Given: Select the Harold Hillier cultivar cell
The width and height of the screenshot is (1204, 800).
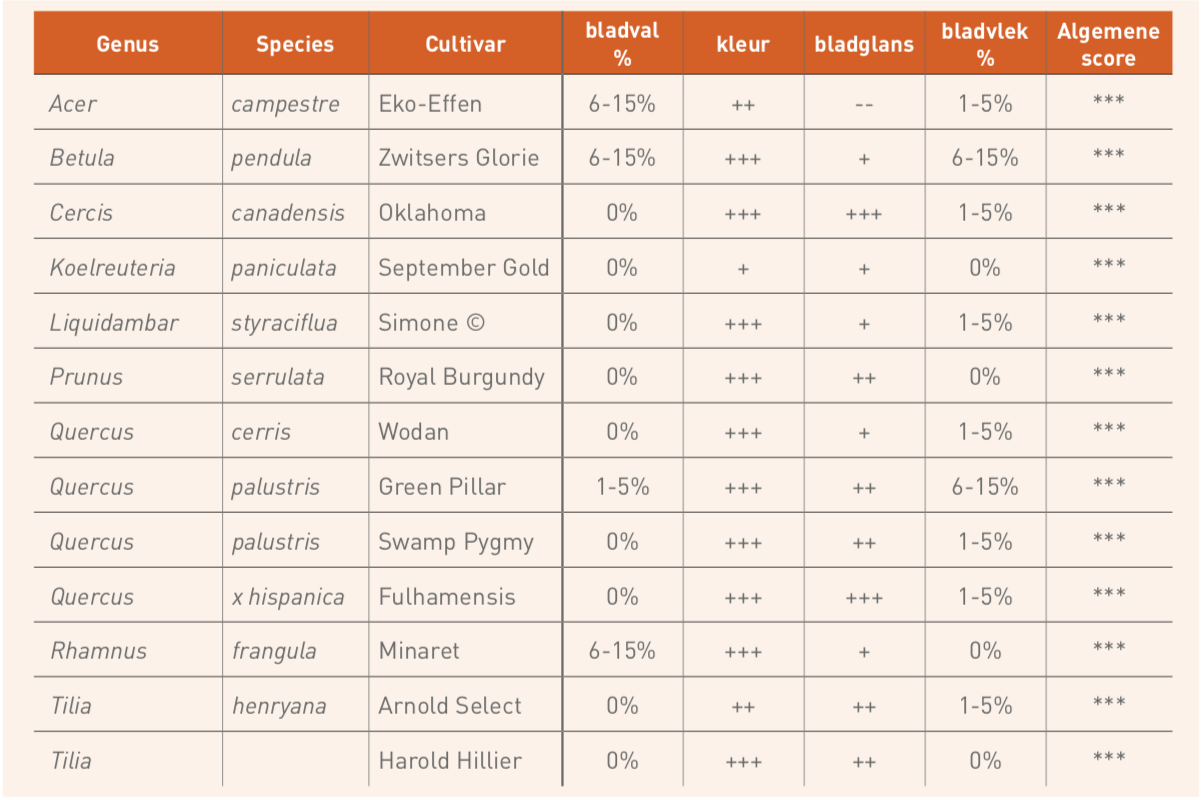Looking at the screenshot, I should coord(465,761).
